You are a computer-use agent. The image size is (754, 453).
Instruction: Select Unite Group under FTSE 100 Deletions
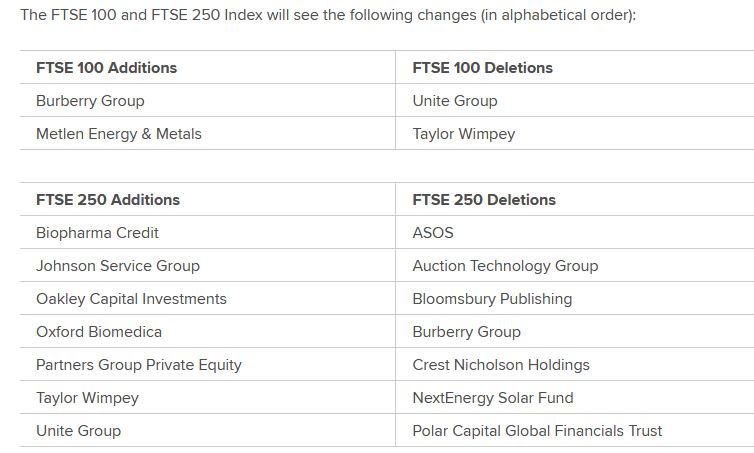tap(454, 101)
